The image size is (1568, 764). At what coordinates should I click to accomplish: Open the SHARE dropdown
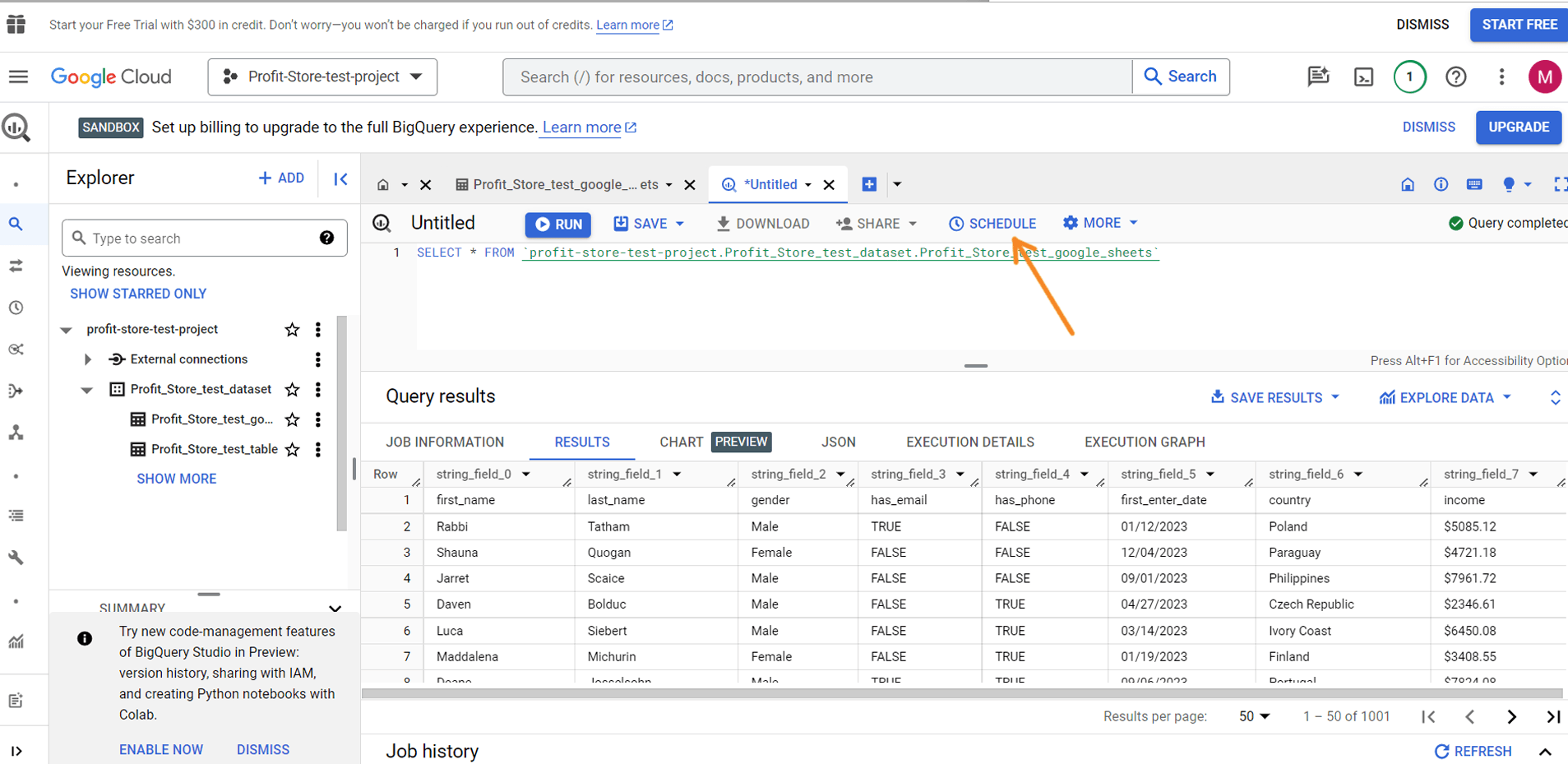(x=877, y=224)
